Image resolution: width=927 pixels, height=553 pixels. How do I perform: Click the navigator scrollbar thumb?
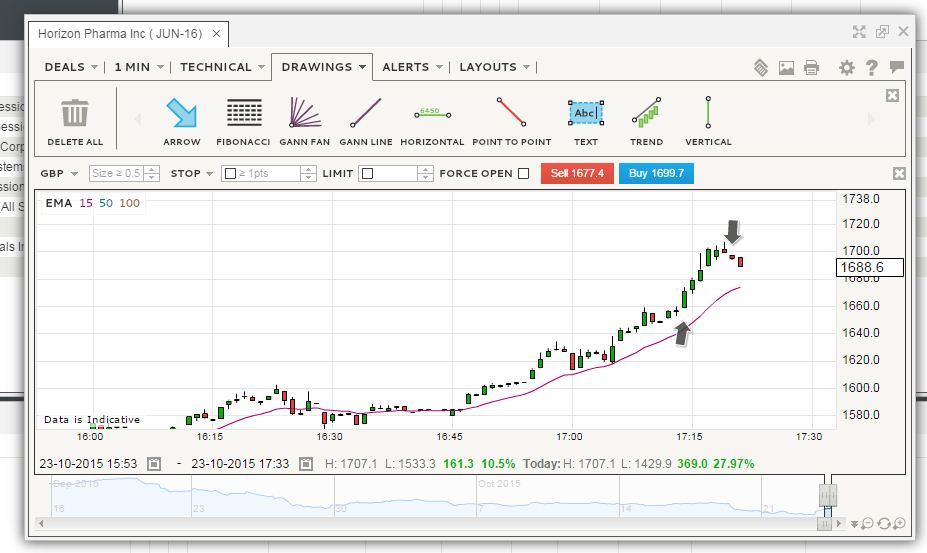pos(824,524)
